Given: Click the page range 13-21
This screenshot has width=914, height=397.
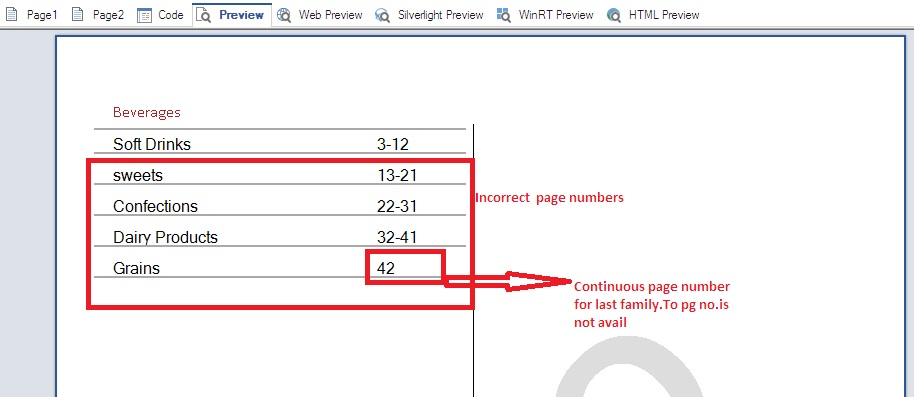Looking at the screenshot, I should pyautogui.click(x=397, y=175).
